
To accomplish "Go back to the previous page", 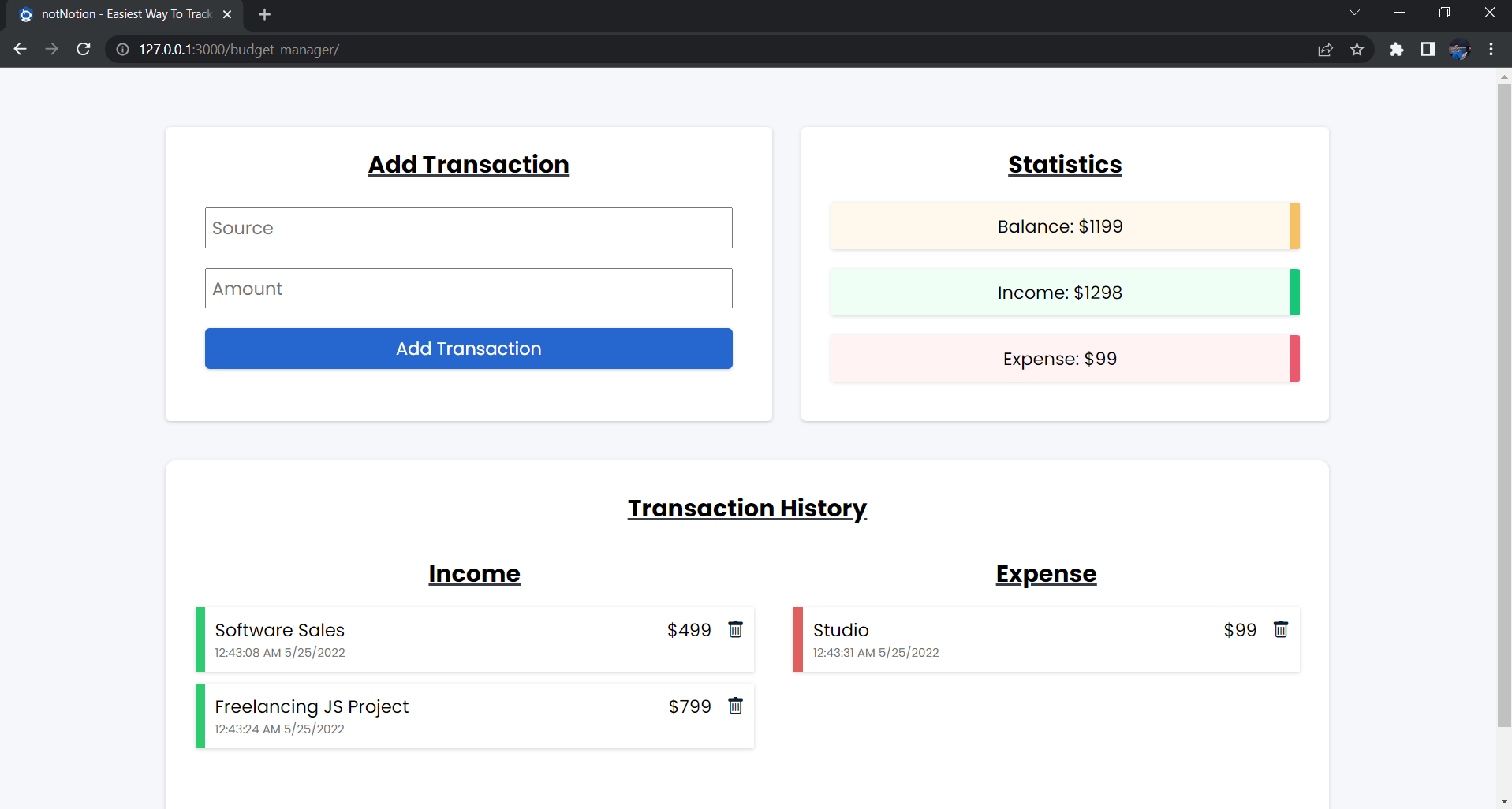I will pyautogui.click(x=21, y=50).
